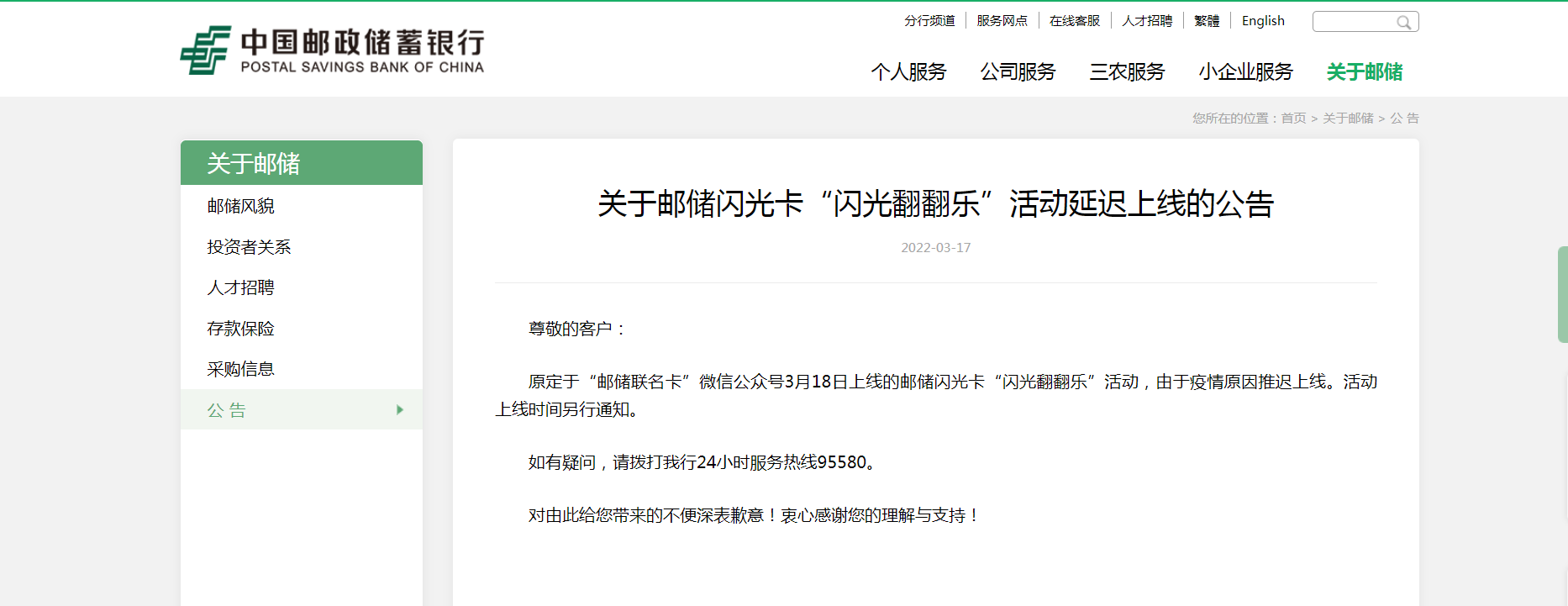Switch the site language to English

[1263, 21]
